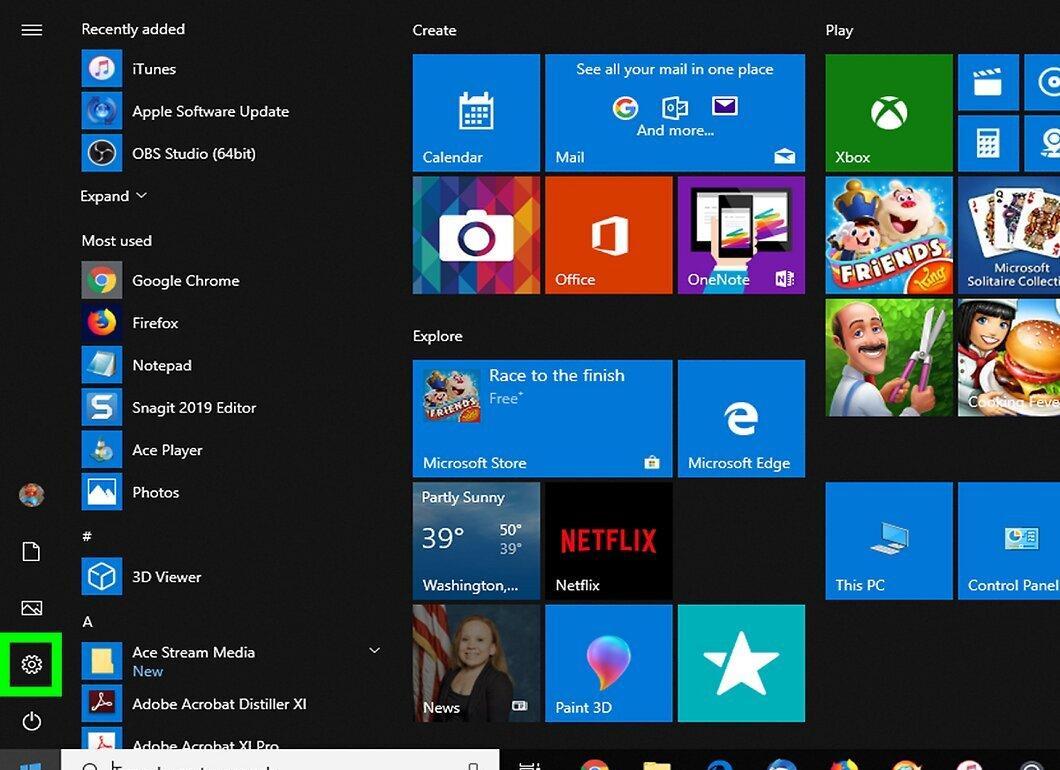Expand the hamburger menu at top left
The height and width of the screenshot is (770, 1060).
31,30
